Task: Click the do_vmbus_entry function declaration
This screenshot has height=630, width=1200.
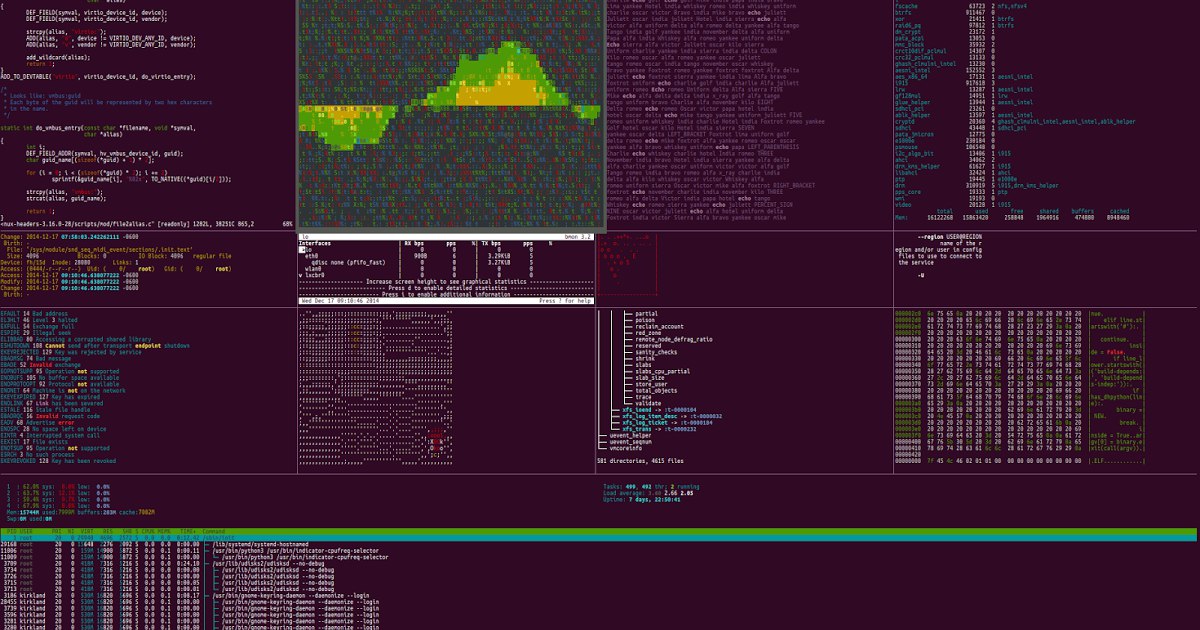Action: click(98, 128)
